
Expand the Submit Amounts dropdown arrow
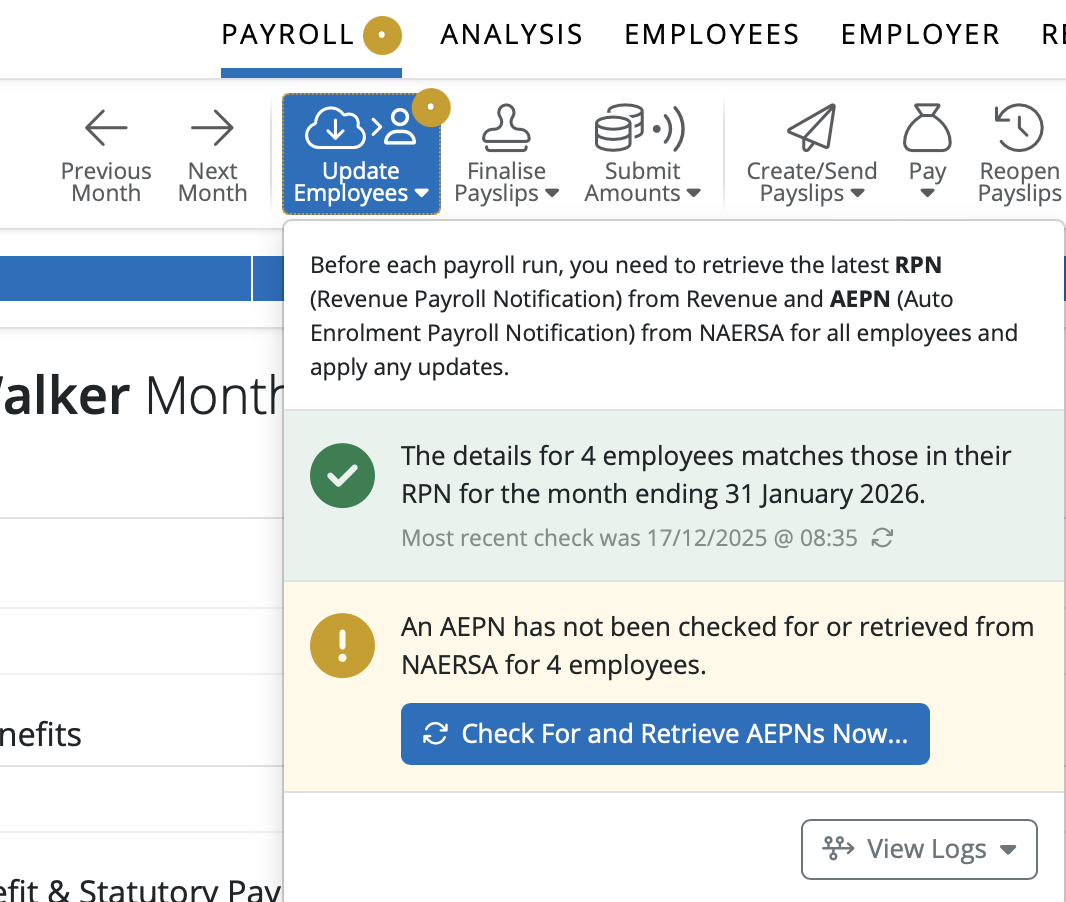(694, 194)
